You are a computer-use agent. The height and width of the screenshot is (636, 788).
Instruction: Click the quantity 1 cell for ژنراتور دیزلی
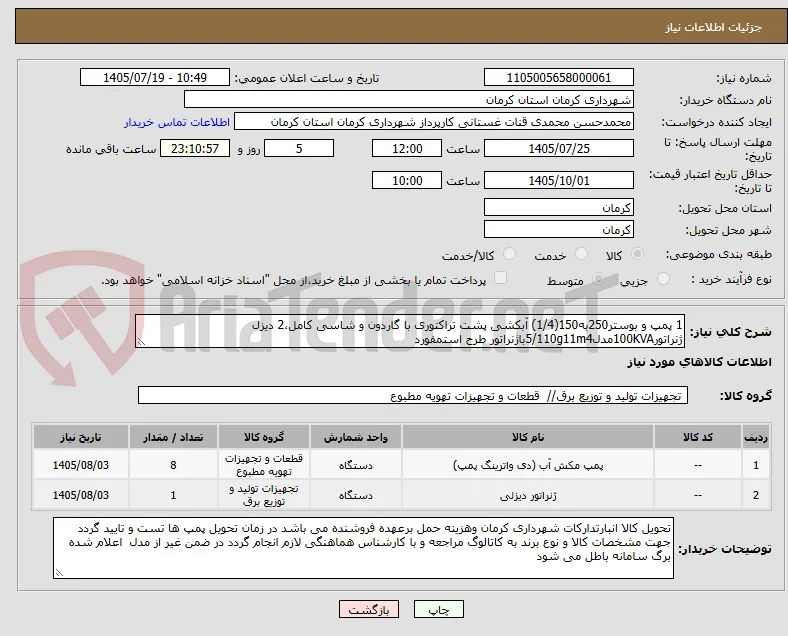click(x=173, y=495)
